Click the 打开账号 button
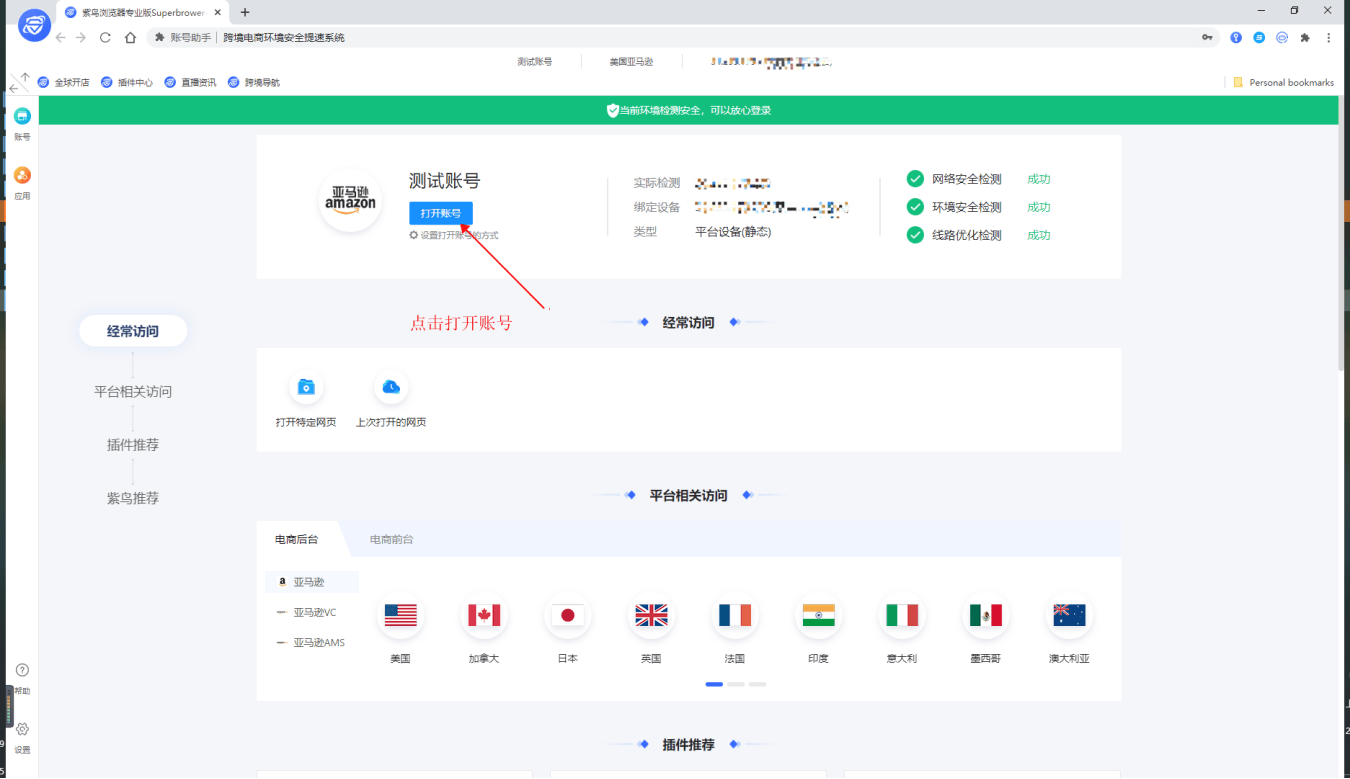This screenshot has width=1350, height=779. [x=440, y=212]
